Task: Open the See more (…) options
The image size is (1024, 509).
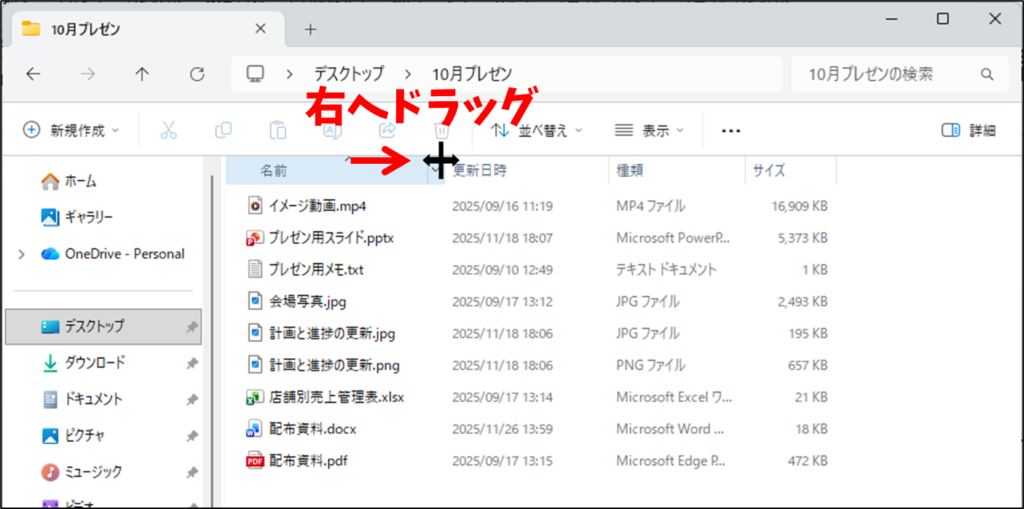Action: click(x=730, y=130)
